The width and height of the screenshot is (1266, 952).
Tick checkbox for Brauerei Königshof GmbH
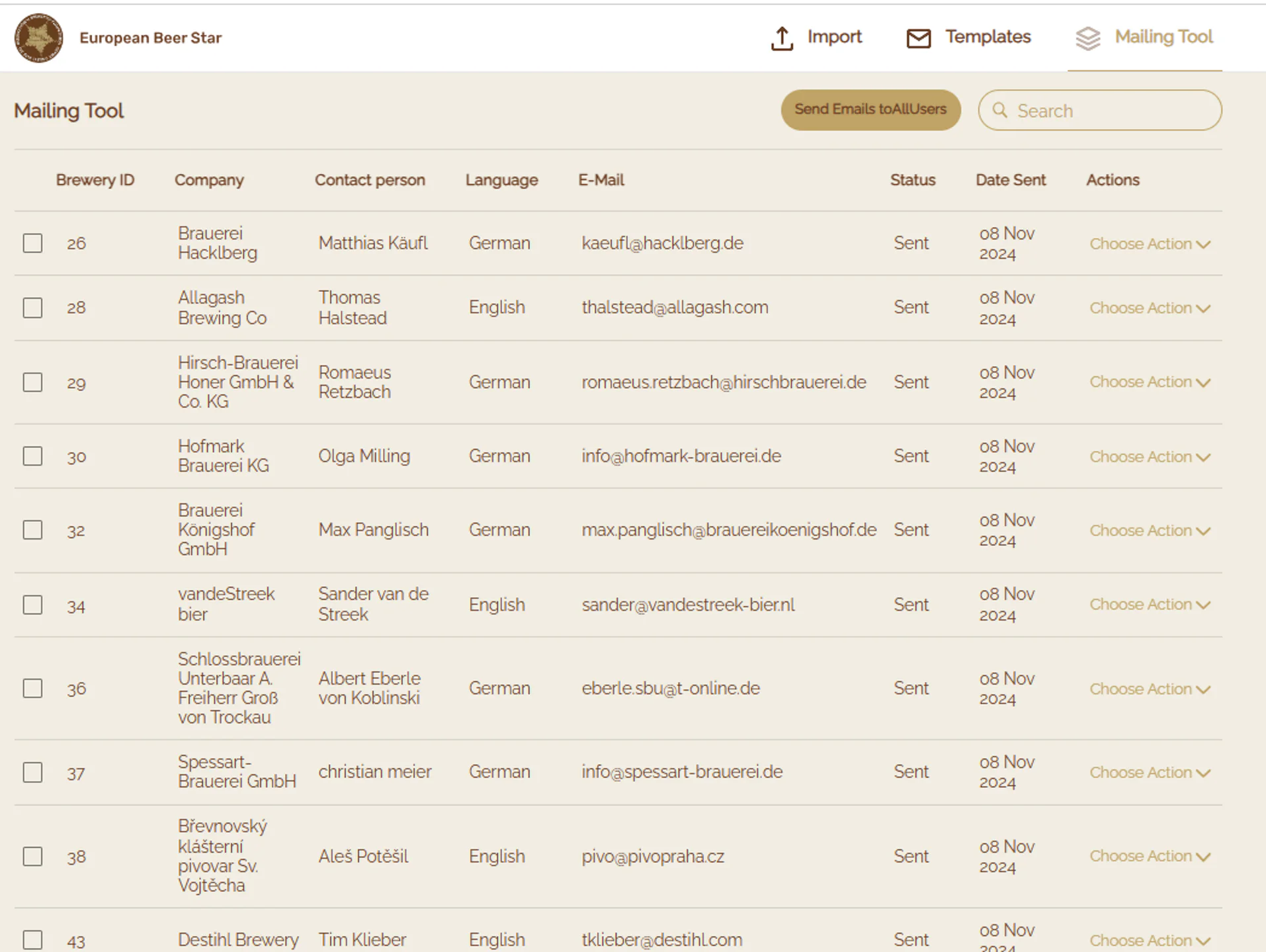(32, 530)
